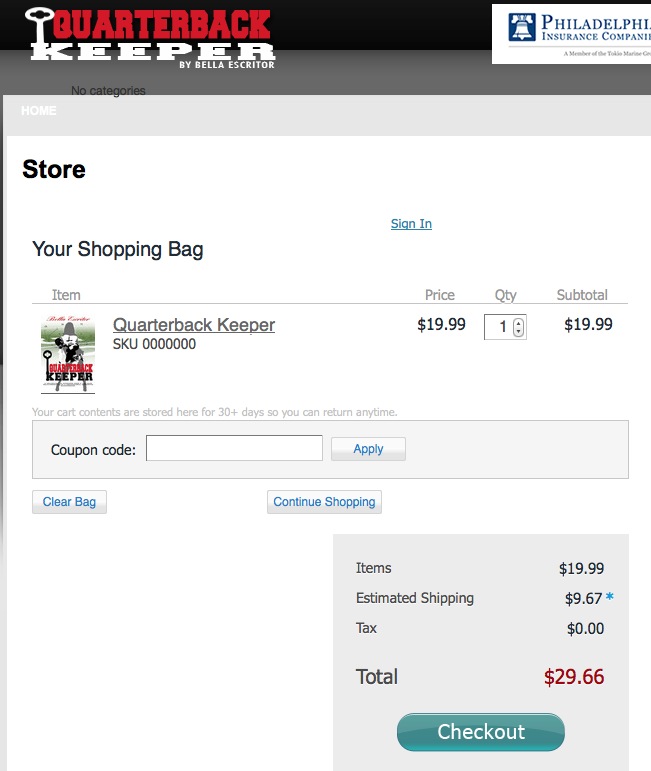
Task: Open the Quarterback Keeper product link
Action: click(194, 325)
